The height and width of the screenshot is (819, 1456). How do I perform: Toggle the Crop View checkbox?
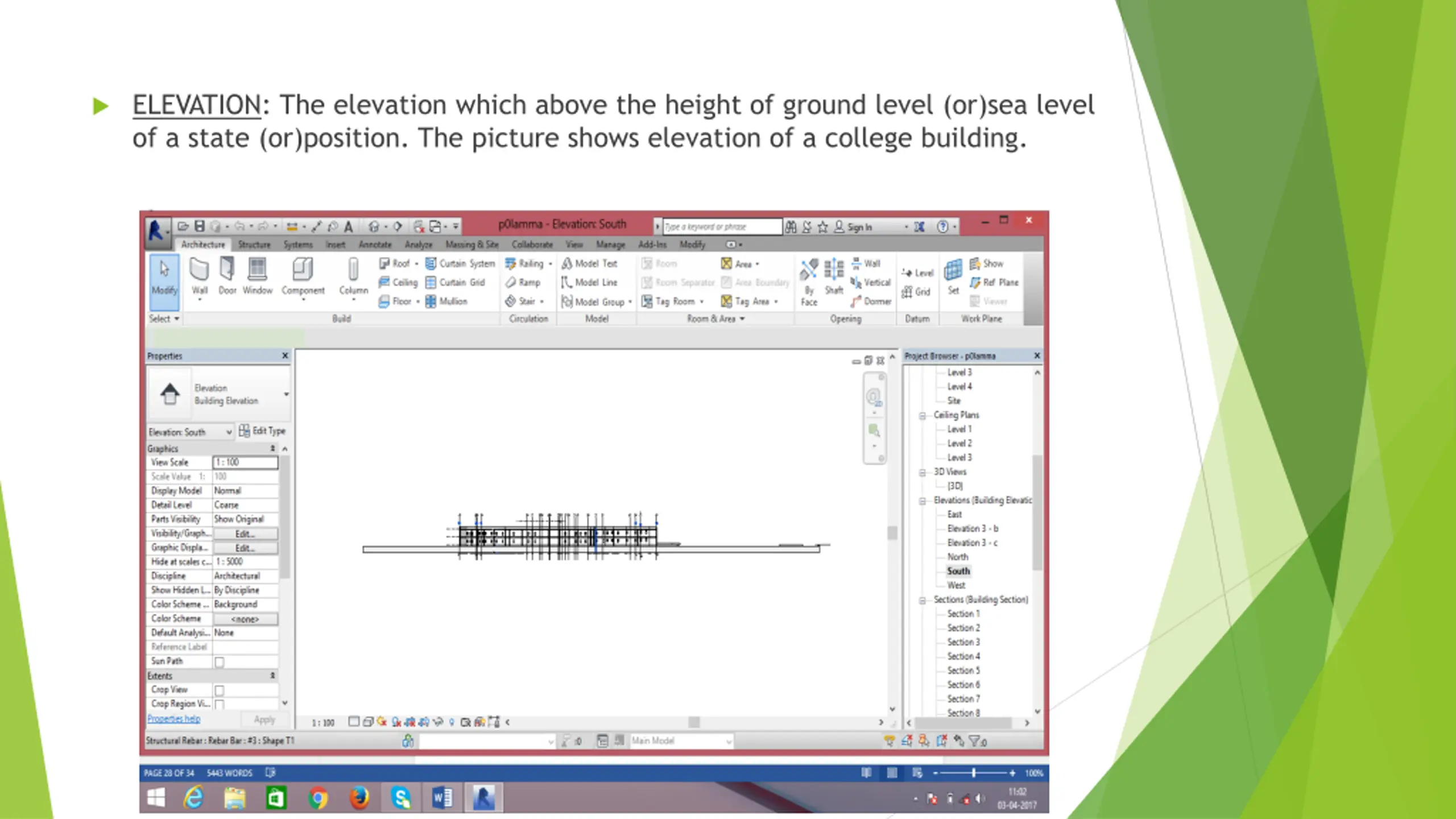(x=220, y=690)
